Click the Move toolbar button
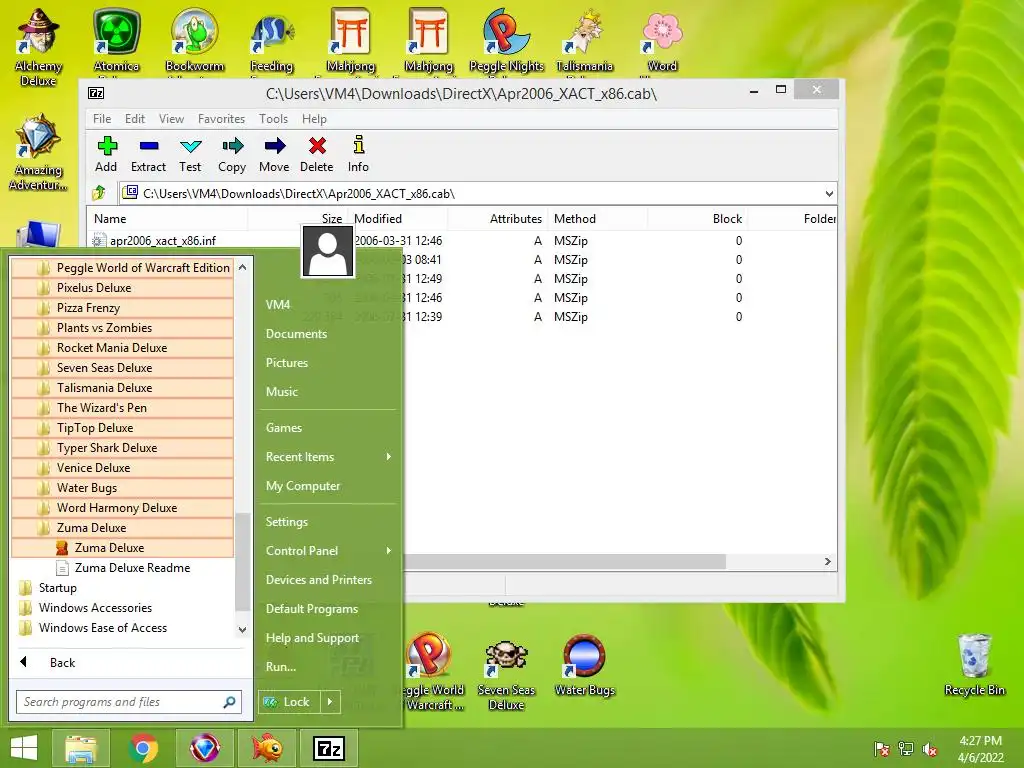Viewport: 1024px width, 768px height. (x=274, y=155)
